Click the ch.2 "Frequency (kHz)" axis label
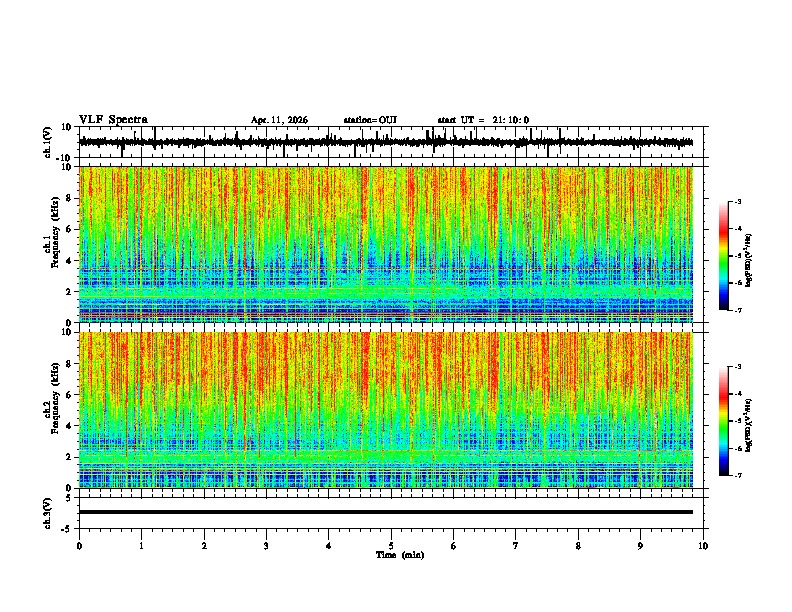792x612 pixels. (x=55, y=397)
